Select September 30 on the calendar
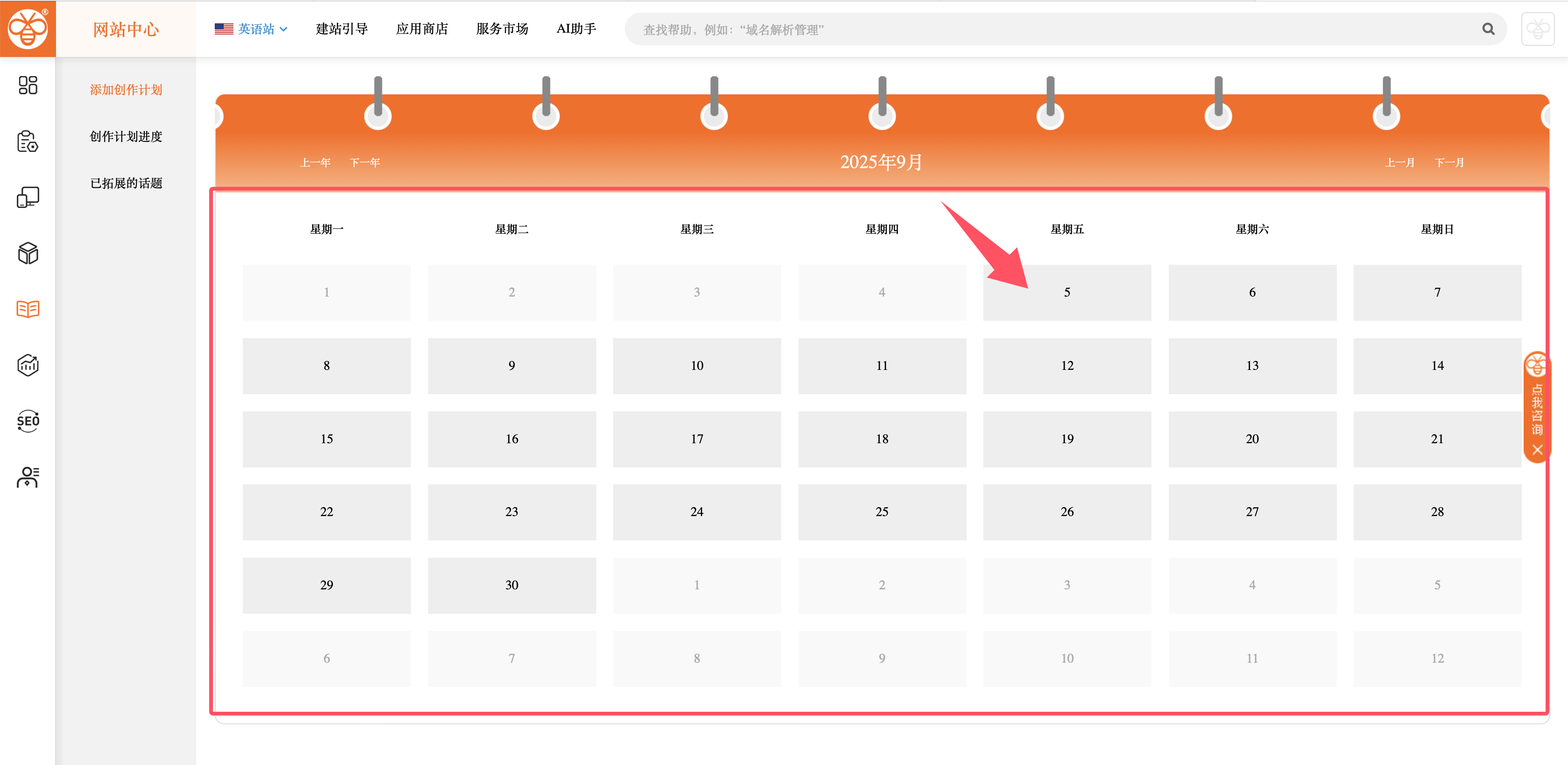 pyautogui.click(x=512, y=586)
